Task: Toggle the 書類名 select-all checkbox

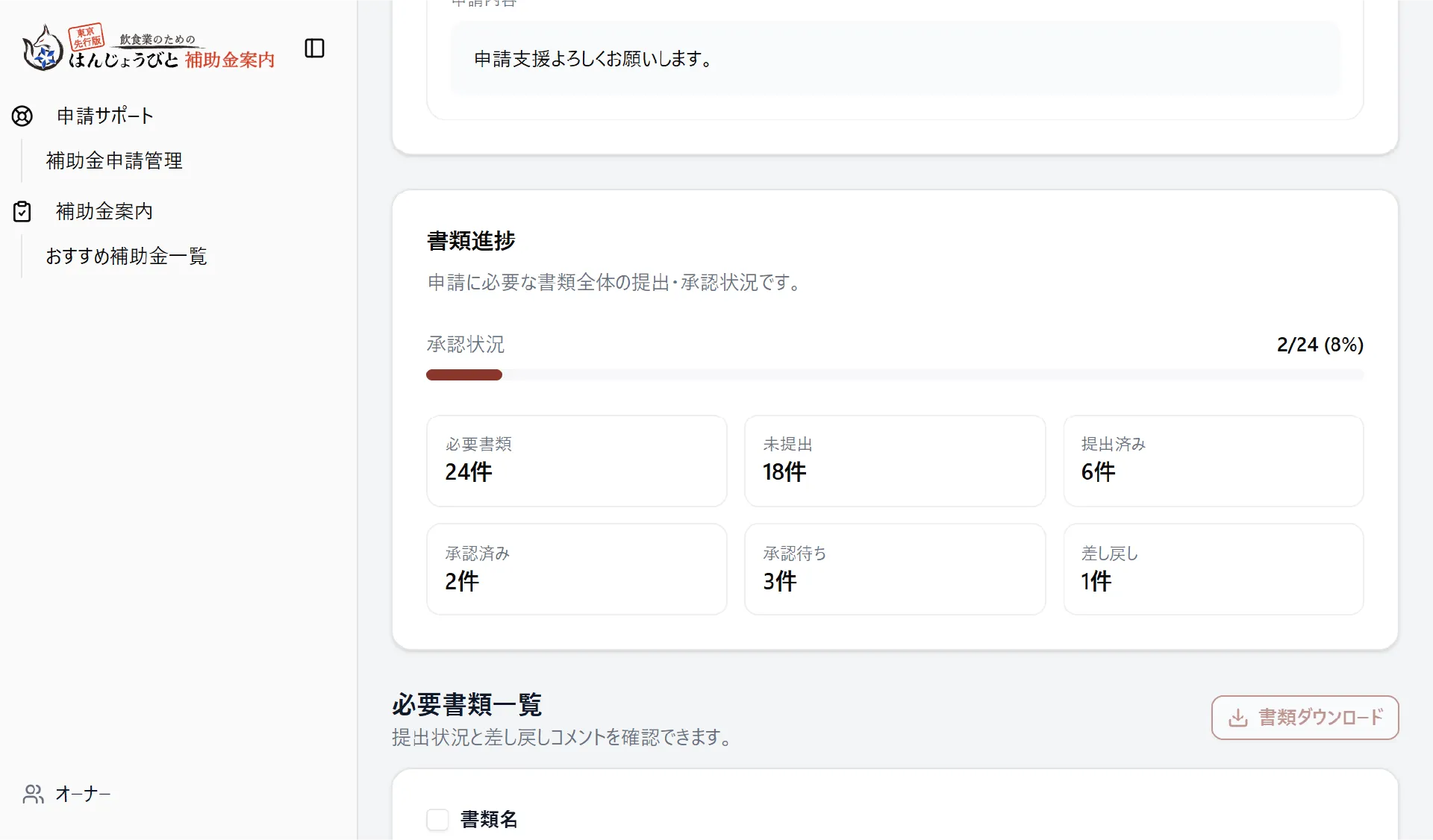Action: tap(437, 819)
